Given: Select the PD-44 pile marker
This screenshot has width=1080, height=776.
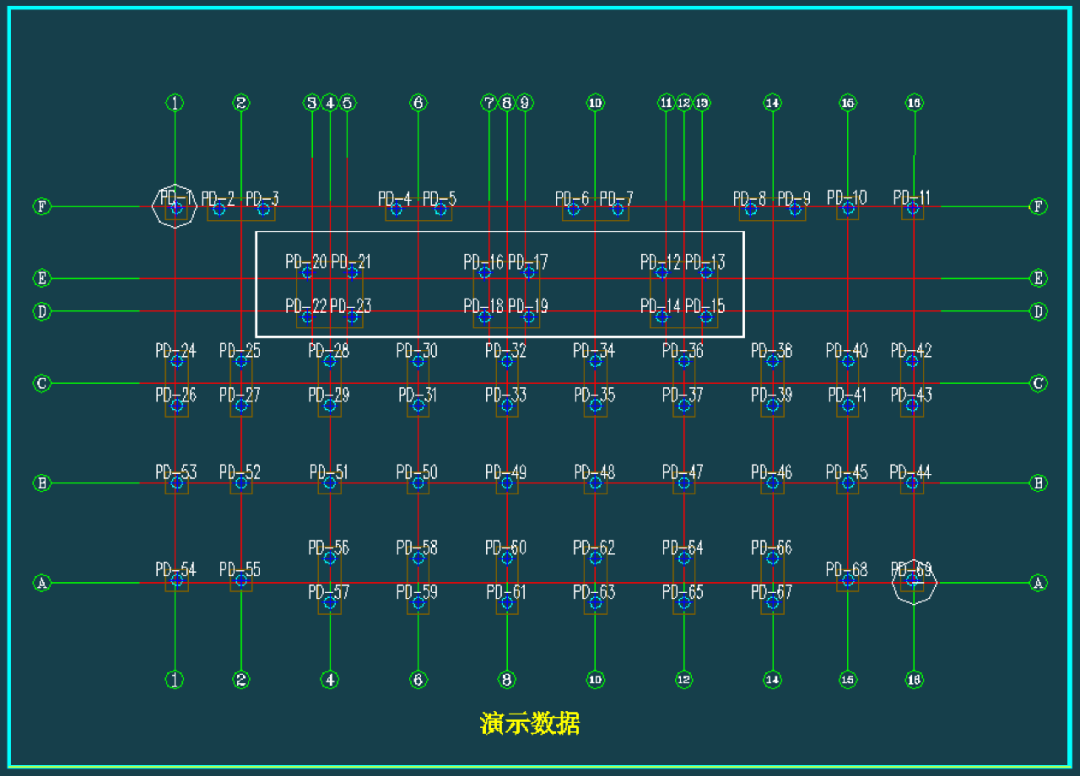Looking at the screenshot, I should pos(912,483).
